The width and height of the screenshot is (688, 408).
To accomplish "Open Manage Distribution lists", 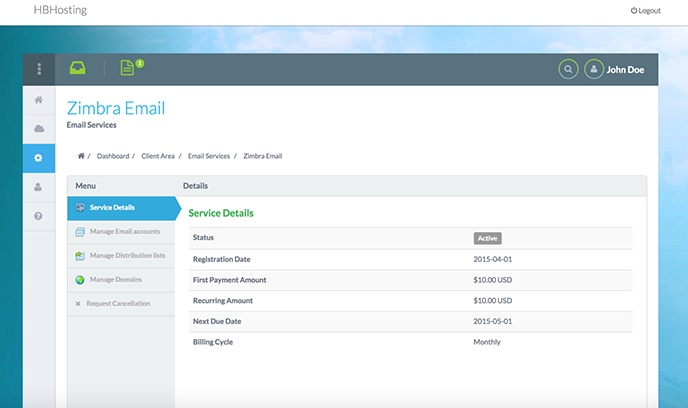I will (127, 256).
